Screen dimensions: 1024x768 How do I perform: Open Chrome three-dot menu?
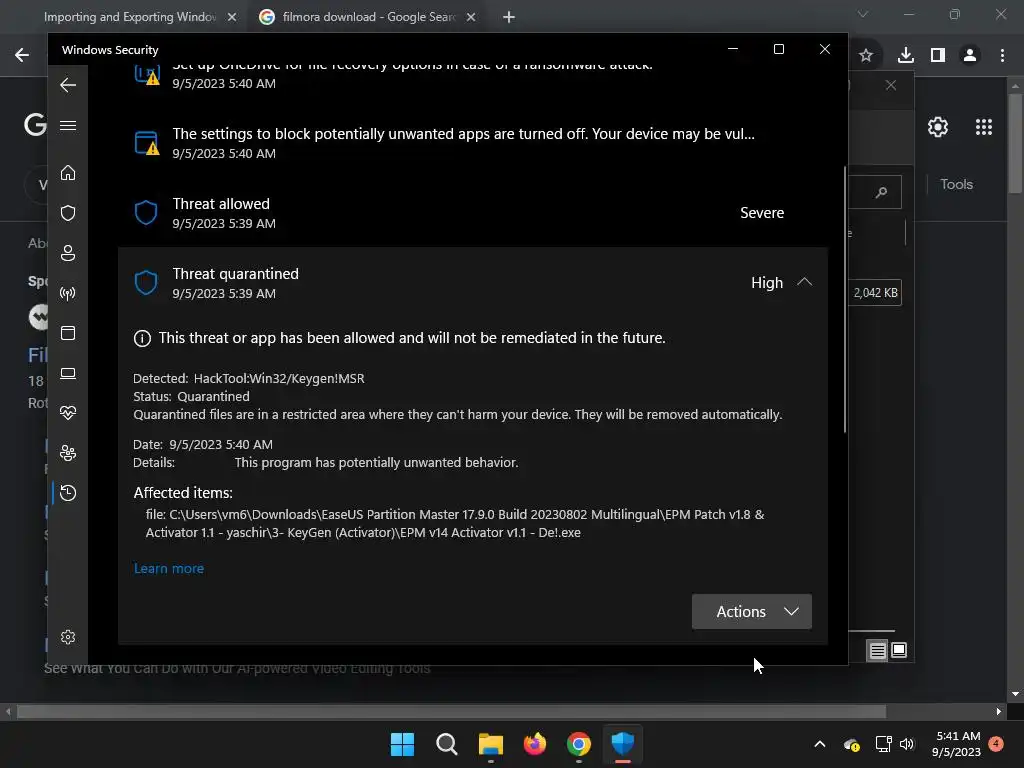(1002, 56)
